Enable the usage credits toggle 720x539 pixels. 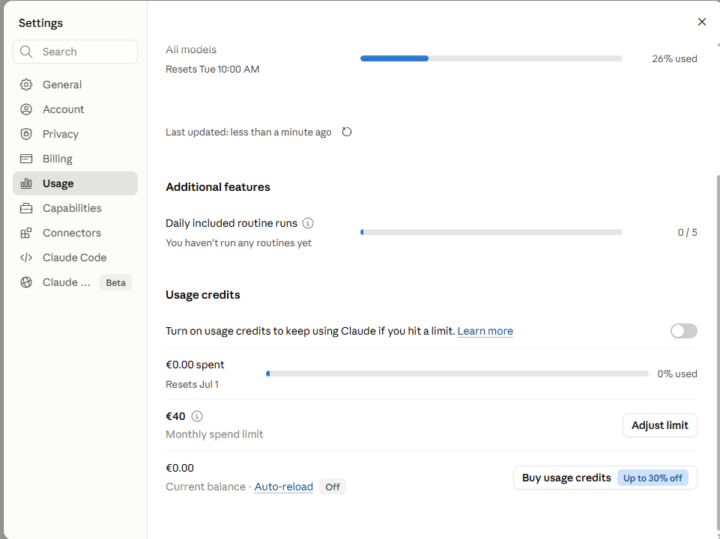coord(684,331)
